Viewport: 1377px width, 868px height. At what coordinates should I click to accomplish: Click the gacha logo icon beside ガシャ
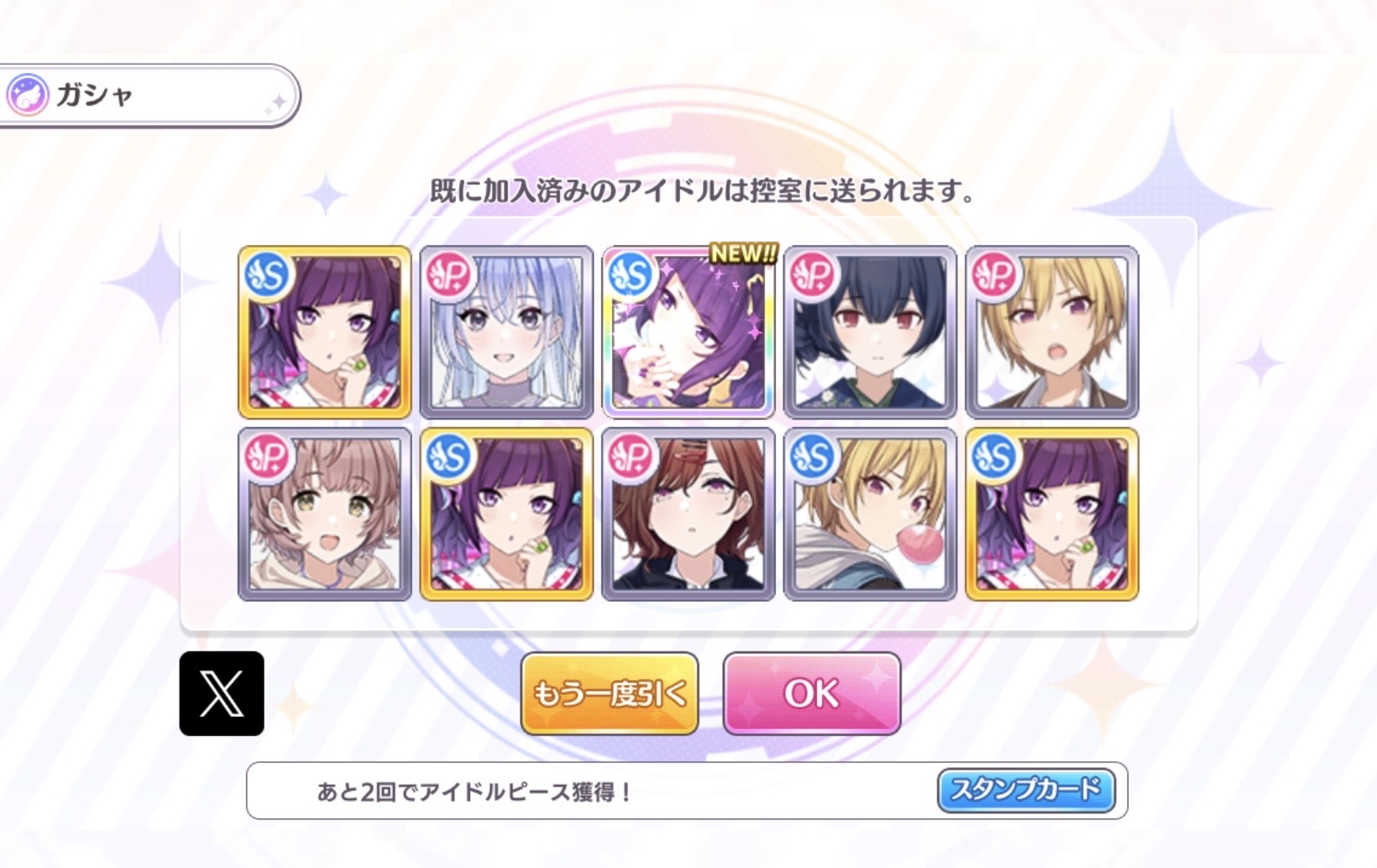pos(28,95)
